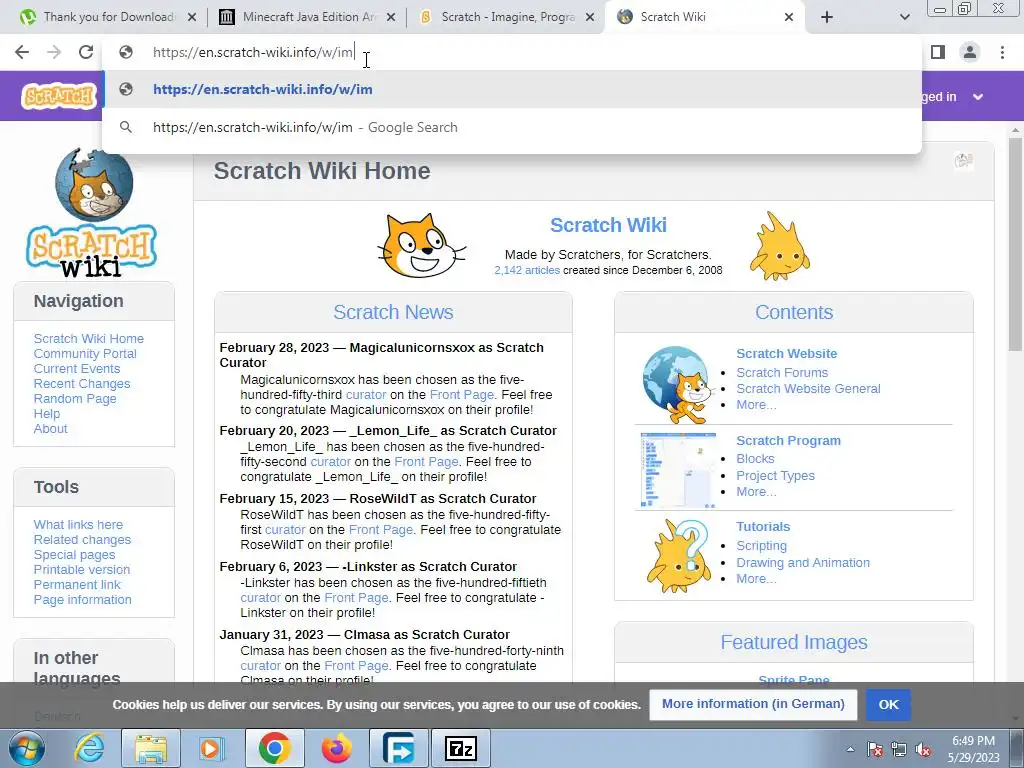Open Special pages link
The height and width of the screenshot is (768, 1024).
pyautogui.click(x=74, y=554)
